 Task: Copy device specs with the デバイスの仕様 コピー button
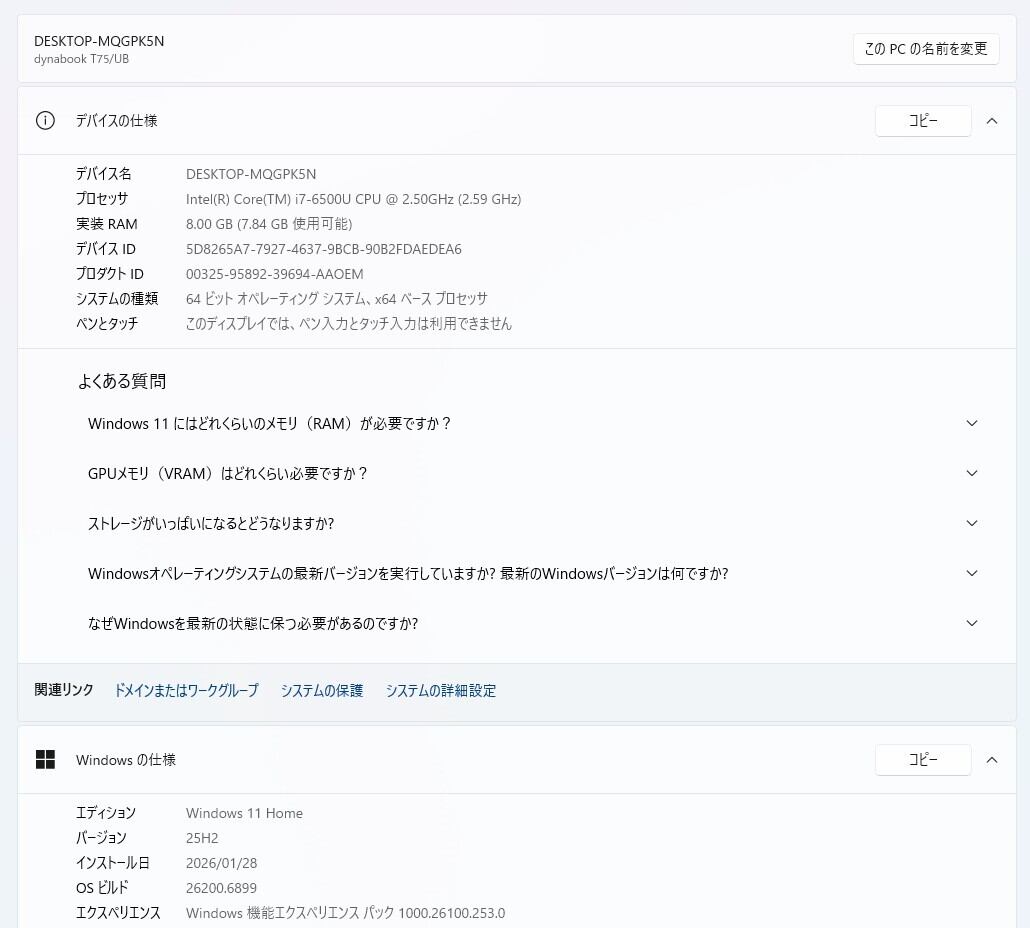(x=922, y=121)
